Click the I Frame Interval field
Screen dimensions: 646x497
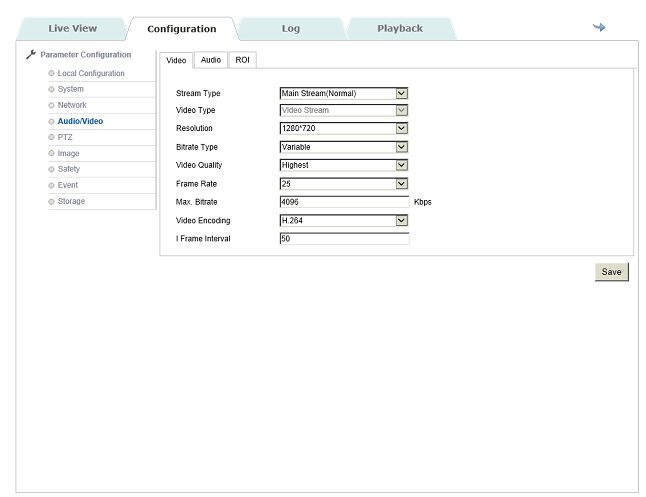pos(344,239)
